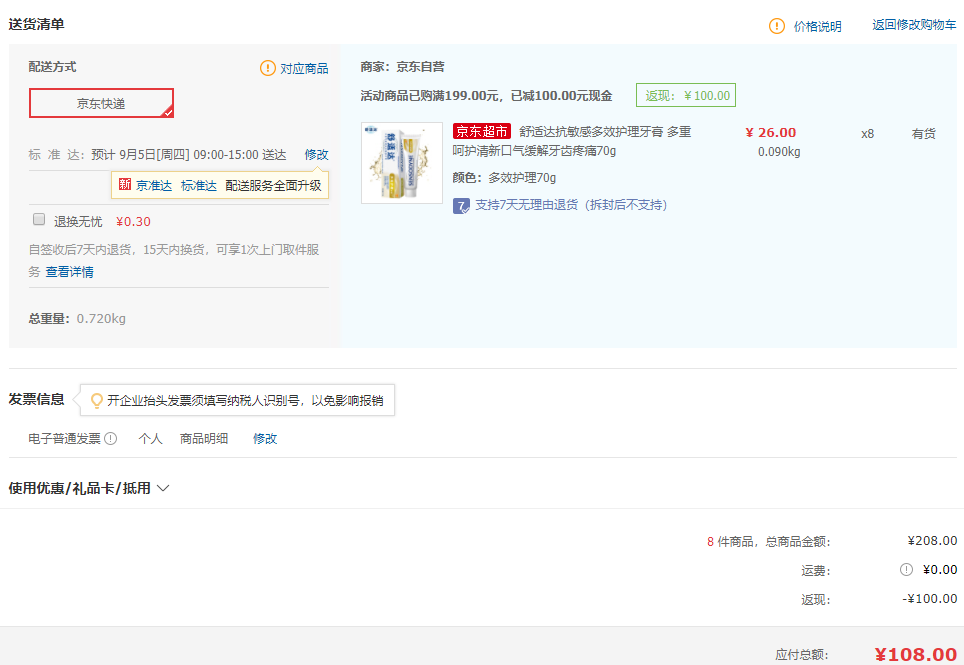Screen dimensions: 964x665
Task: Click the info icon beside 对应商品
Action: 267,68
